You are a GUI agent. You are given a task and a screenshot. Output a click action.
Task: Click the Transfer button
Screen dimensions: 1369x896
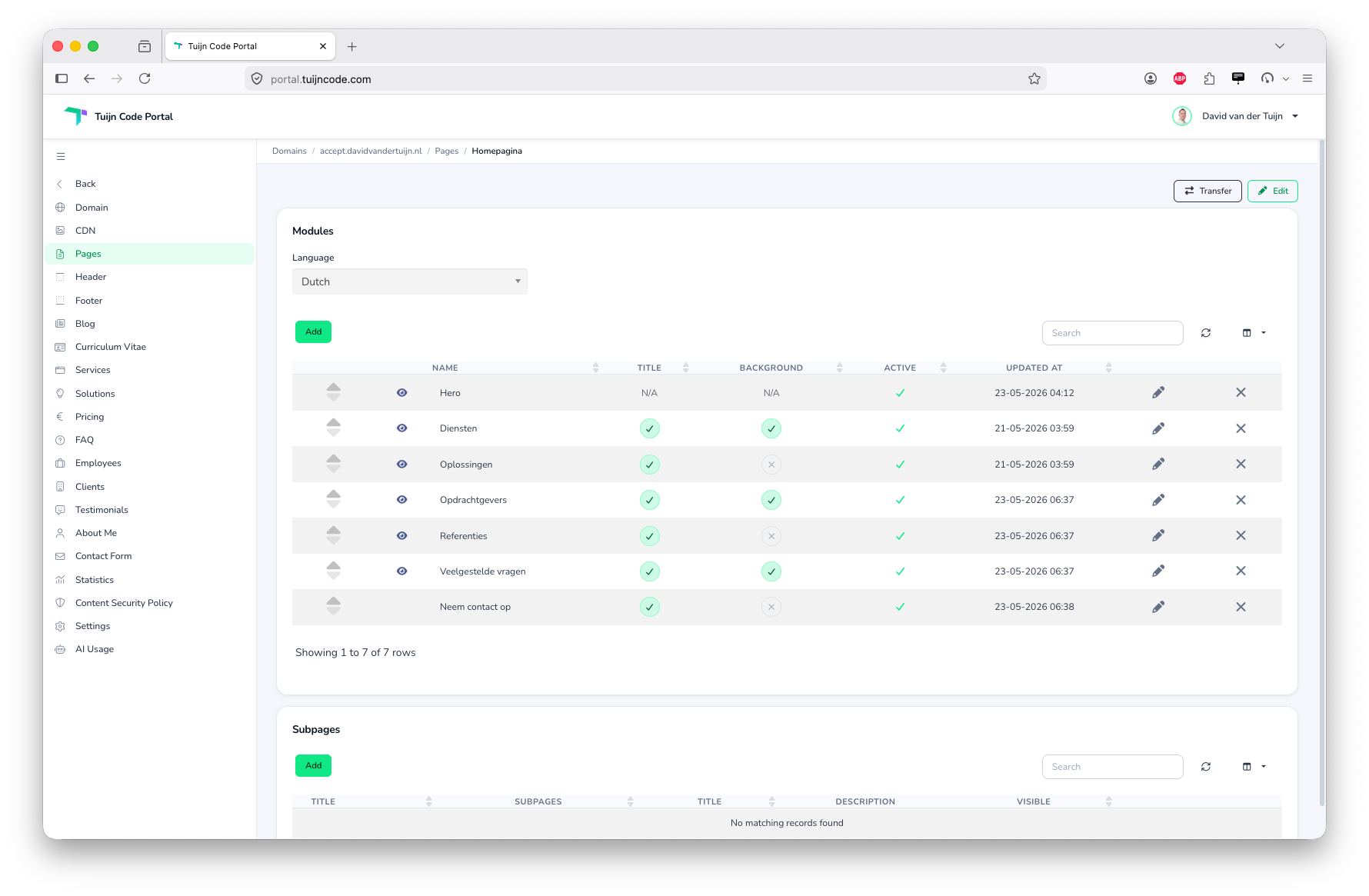tap(1207, 191)
